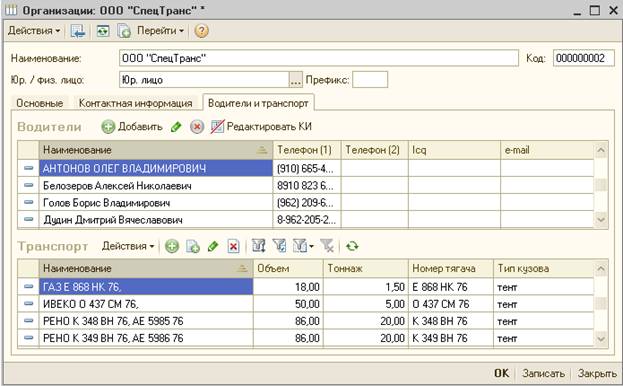Click the green Add driver plus icon

108,127
